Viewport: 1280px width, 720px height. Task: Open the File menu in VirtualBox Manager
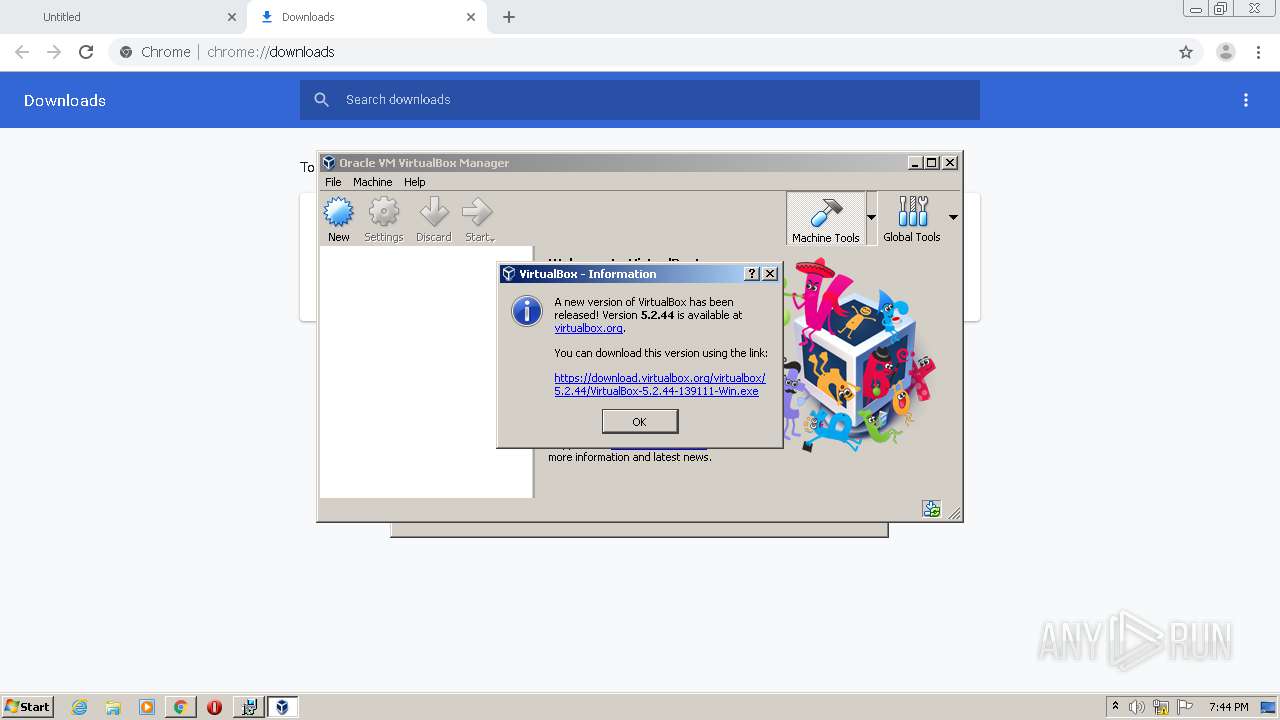point(333,182)
